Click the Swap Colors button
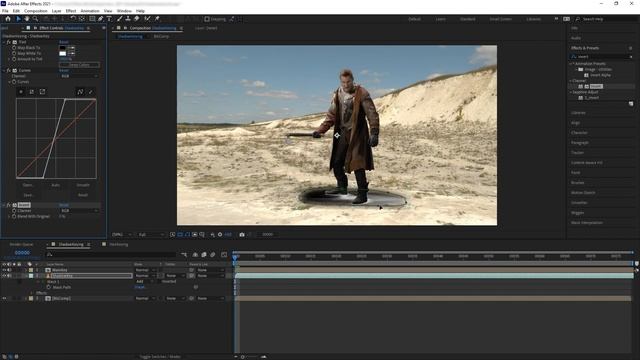The height and width of the screenshot is (360, 640). coord(79,65)
